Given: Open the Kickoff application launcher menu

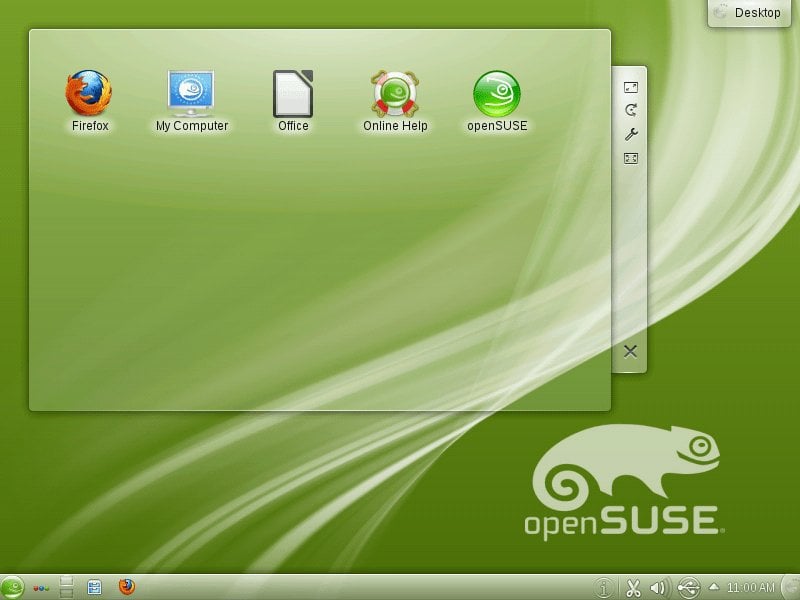Looking at the screenshot, I should pos(12,587).
